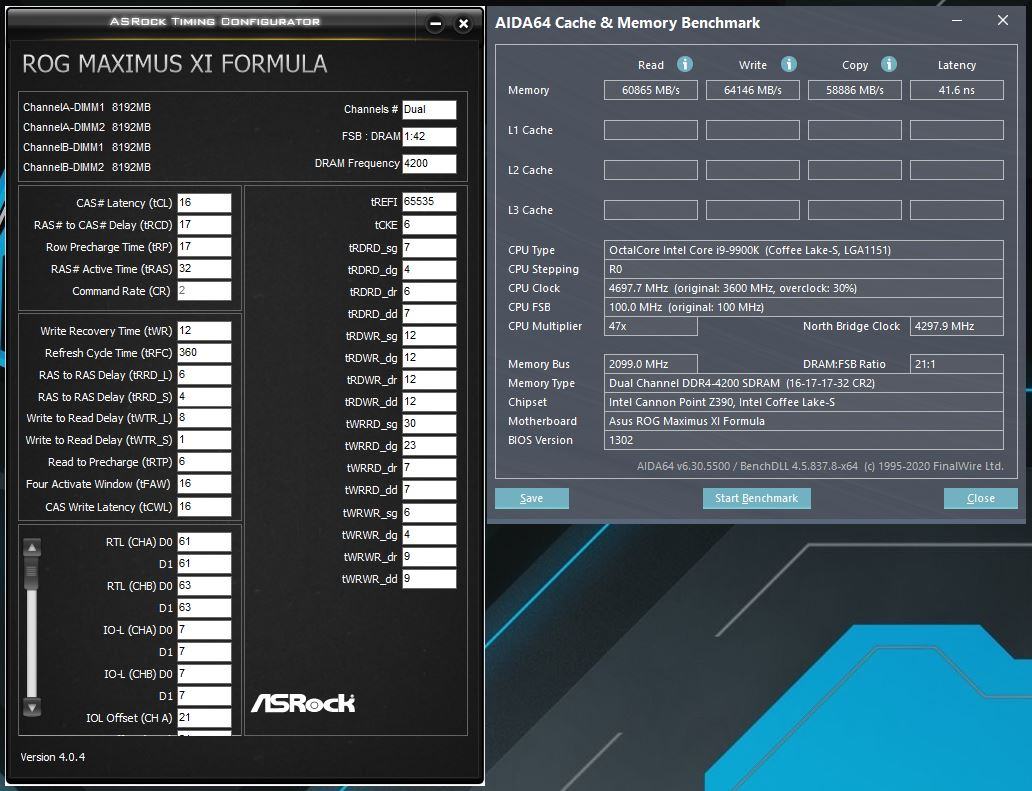Click the RTL (CHA) D0 field
1032x791 pixels.
(x=204, y=542)
